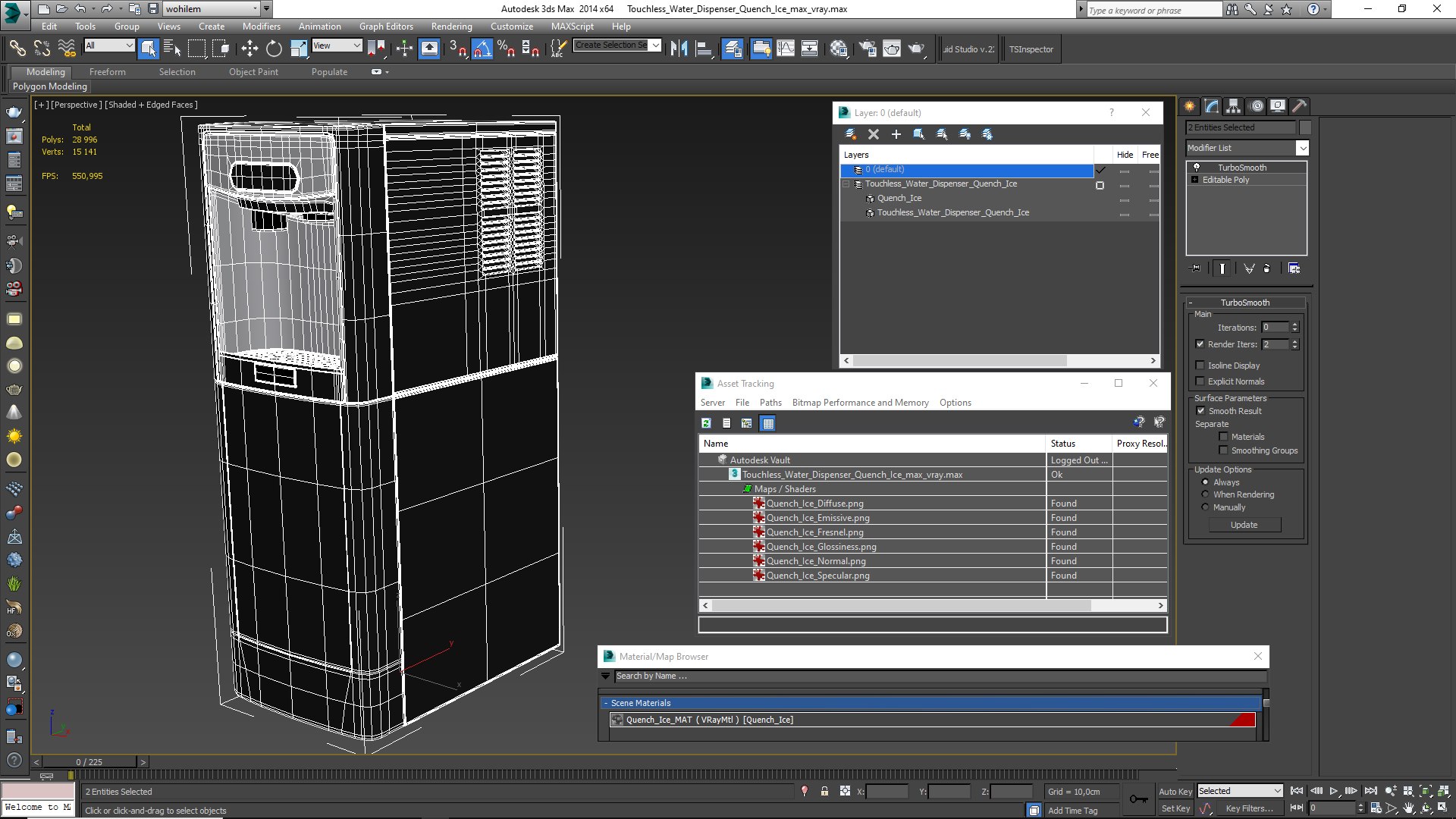Open the Rendering menu
The image size is (1456, 819).
(x=451, y=26)
